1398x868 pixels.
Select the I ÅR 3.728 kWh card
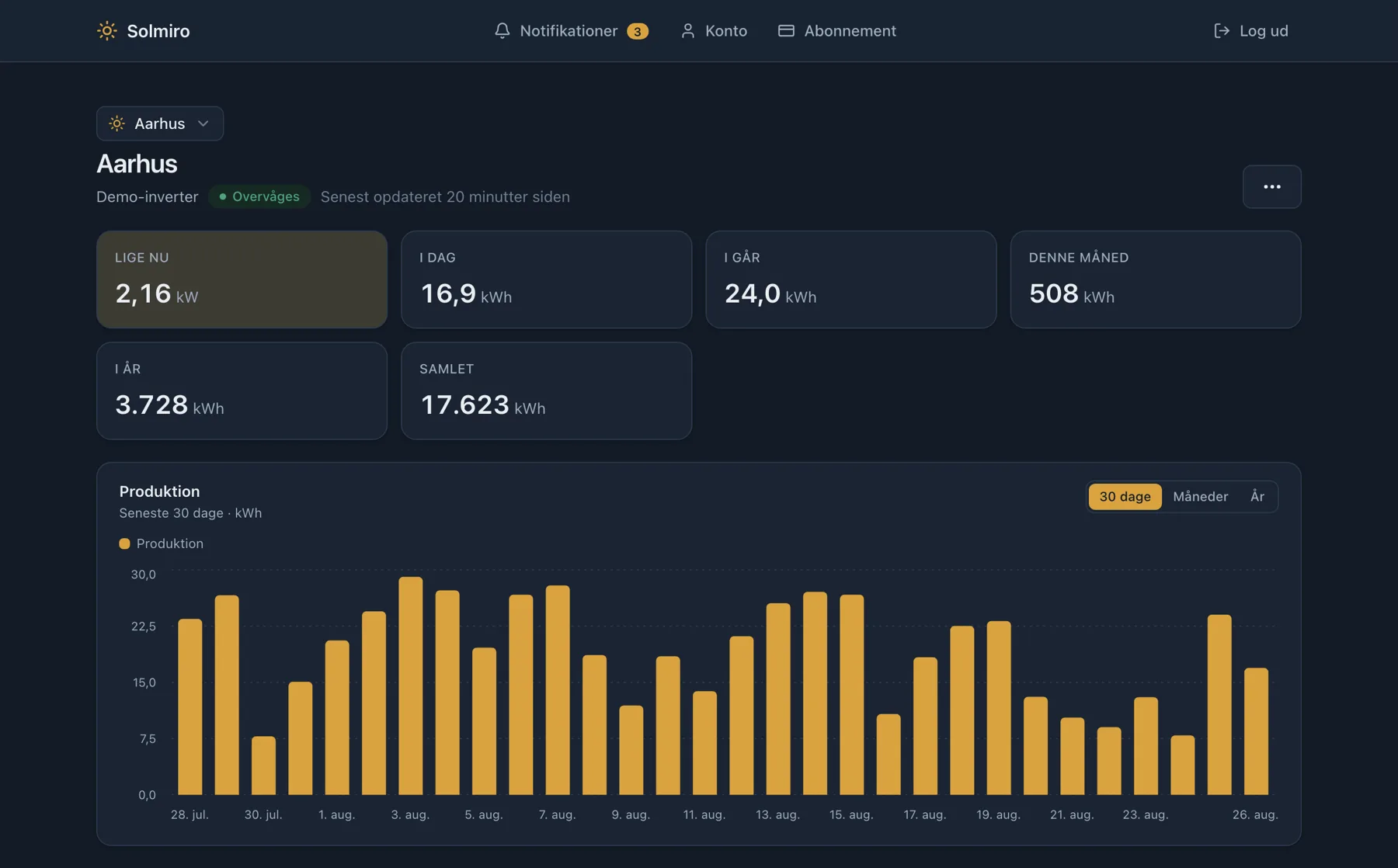pyautogui.click(x=242, y=391)
